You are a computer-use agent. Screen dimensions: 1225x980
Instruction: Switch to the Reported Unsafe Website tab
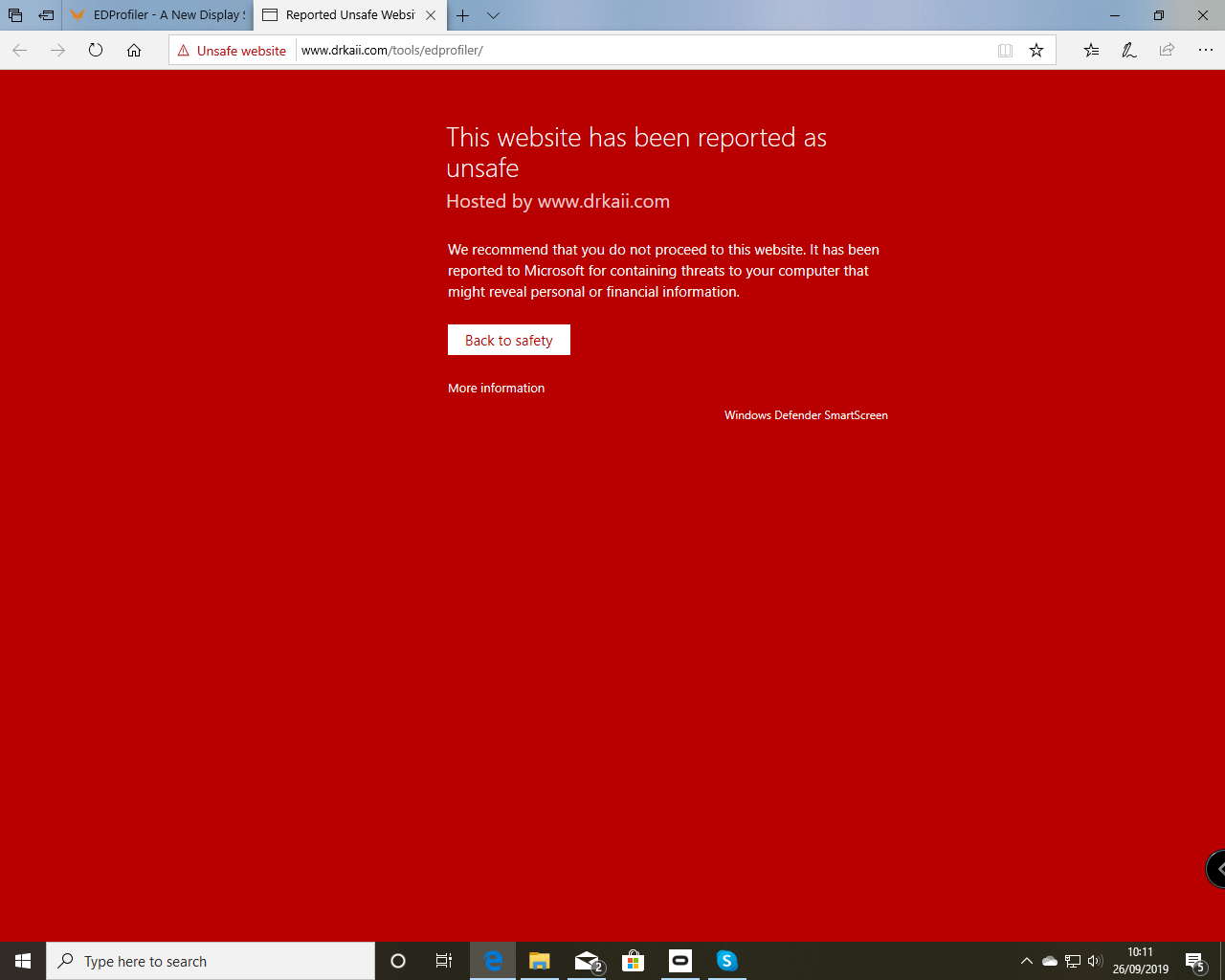pyautogui.click(x=340, y=15)
